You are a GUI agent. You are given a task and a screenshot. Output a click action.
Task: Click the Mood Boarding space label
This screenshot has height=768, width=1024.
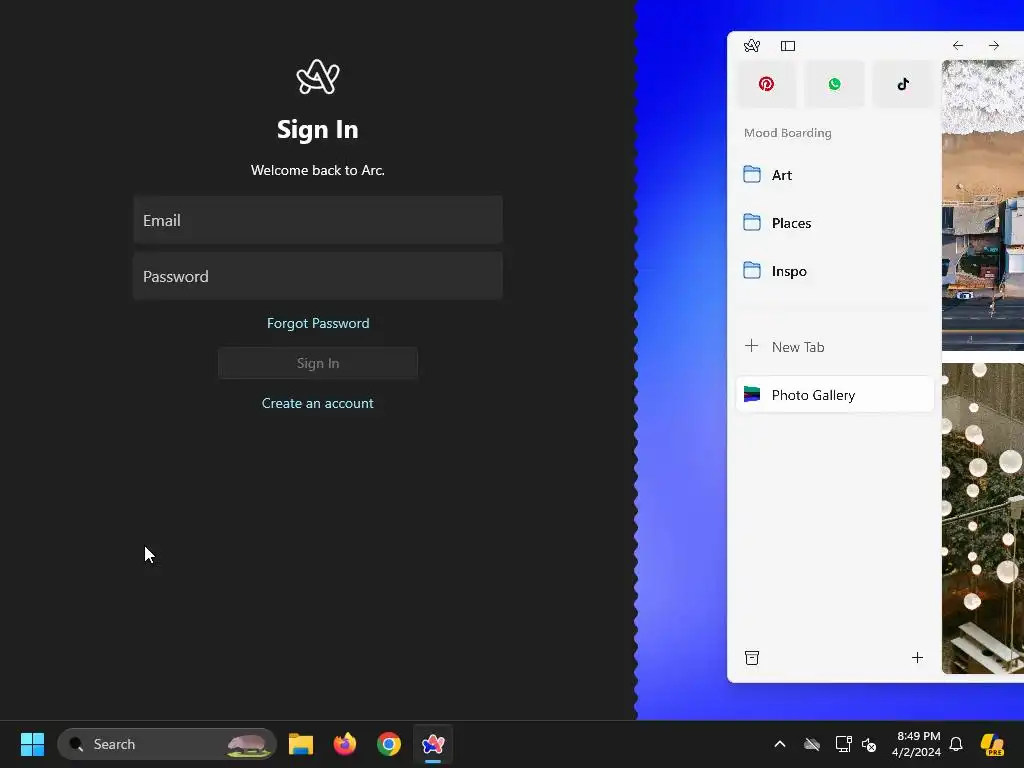[x=788, y=133]
